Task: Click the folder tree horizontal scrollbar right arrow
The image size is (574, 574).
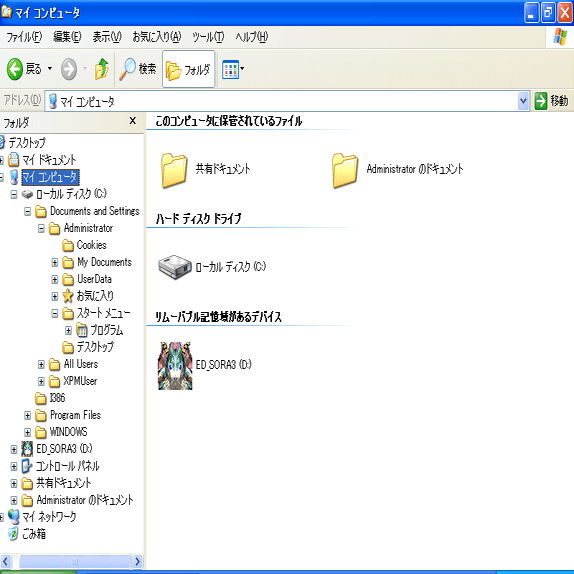Action: (x=137, y=561)
